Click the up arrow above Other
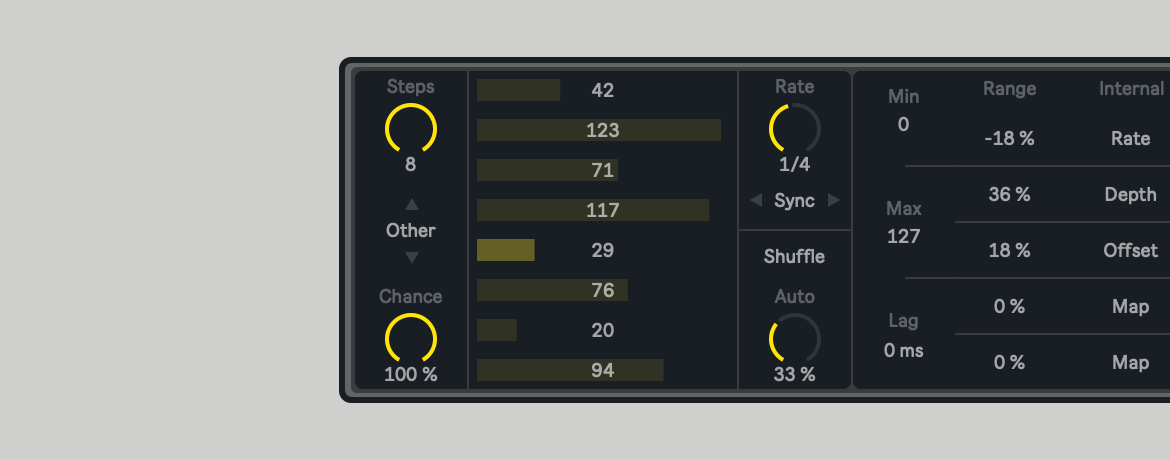 (411, 205)
